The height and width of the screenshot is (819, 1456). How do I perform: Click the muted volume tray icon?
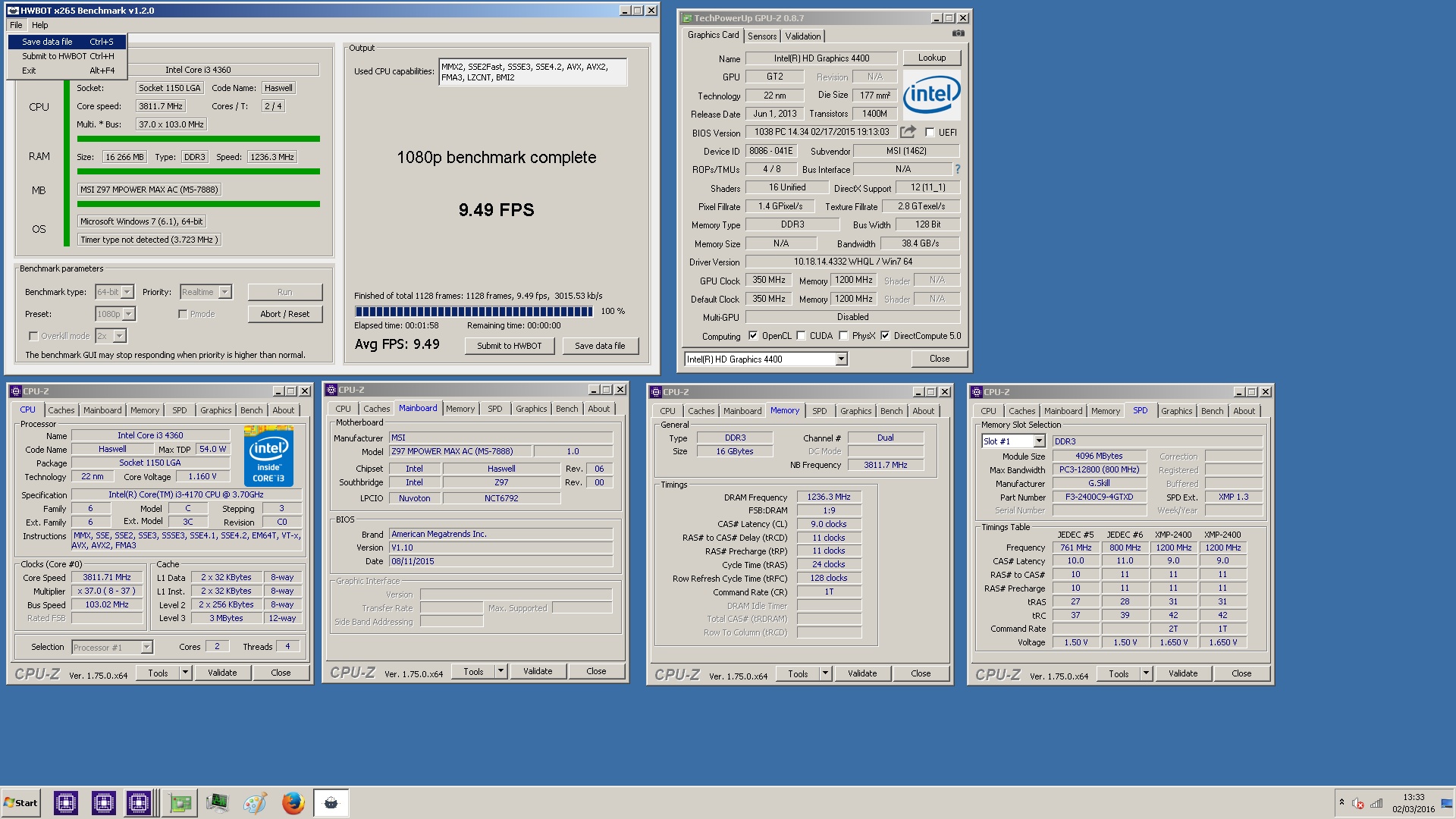click(1358, 803)
